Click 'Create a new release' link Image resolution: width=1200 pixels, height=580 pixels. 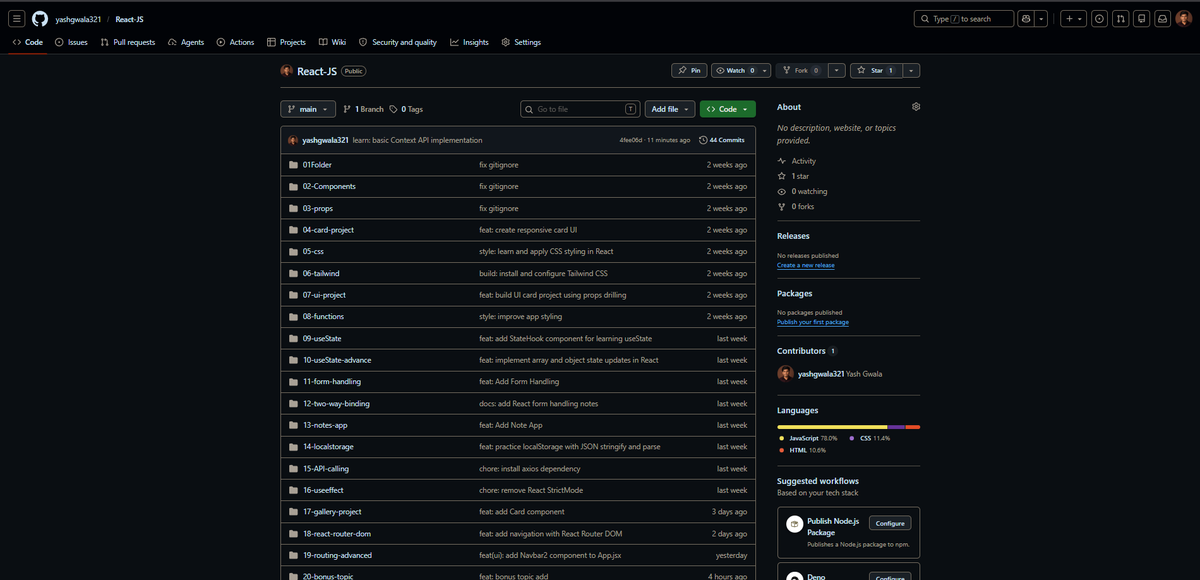[806, 265]
